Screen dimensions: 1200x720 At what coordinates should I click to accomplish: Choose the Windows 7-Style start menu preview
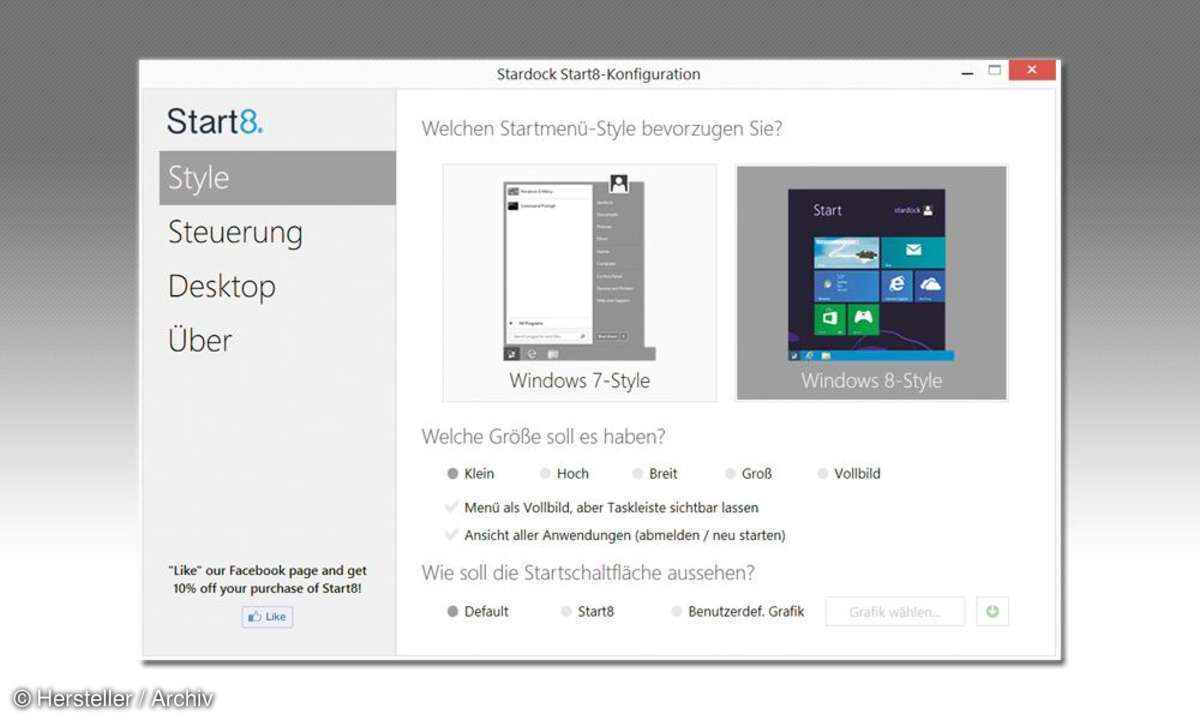[580, 283]
